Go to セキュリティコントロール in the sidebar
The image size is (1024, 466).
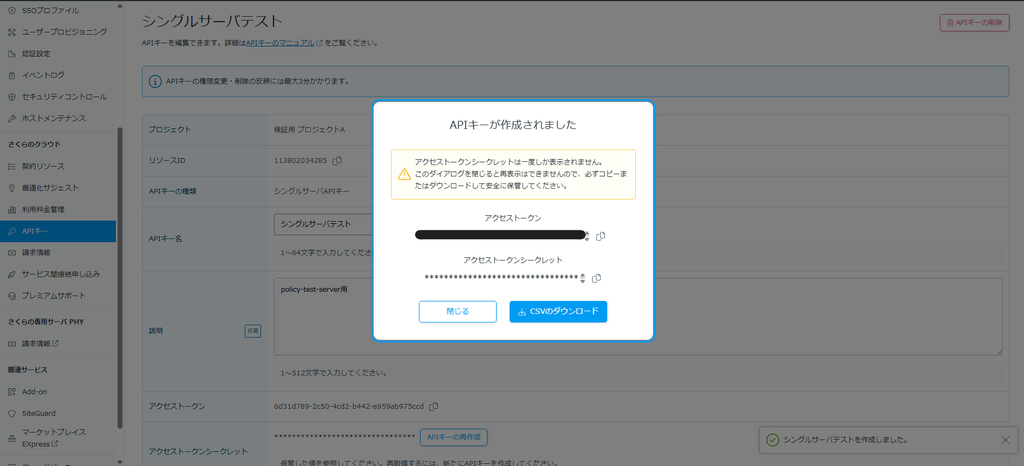58,97
